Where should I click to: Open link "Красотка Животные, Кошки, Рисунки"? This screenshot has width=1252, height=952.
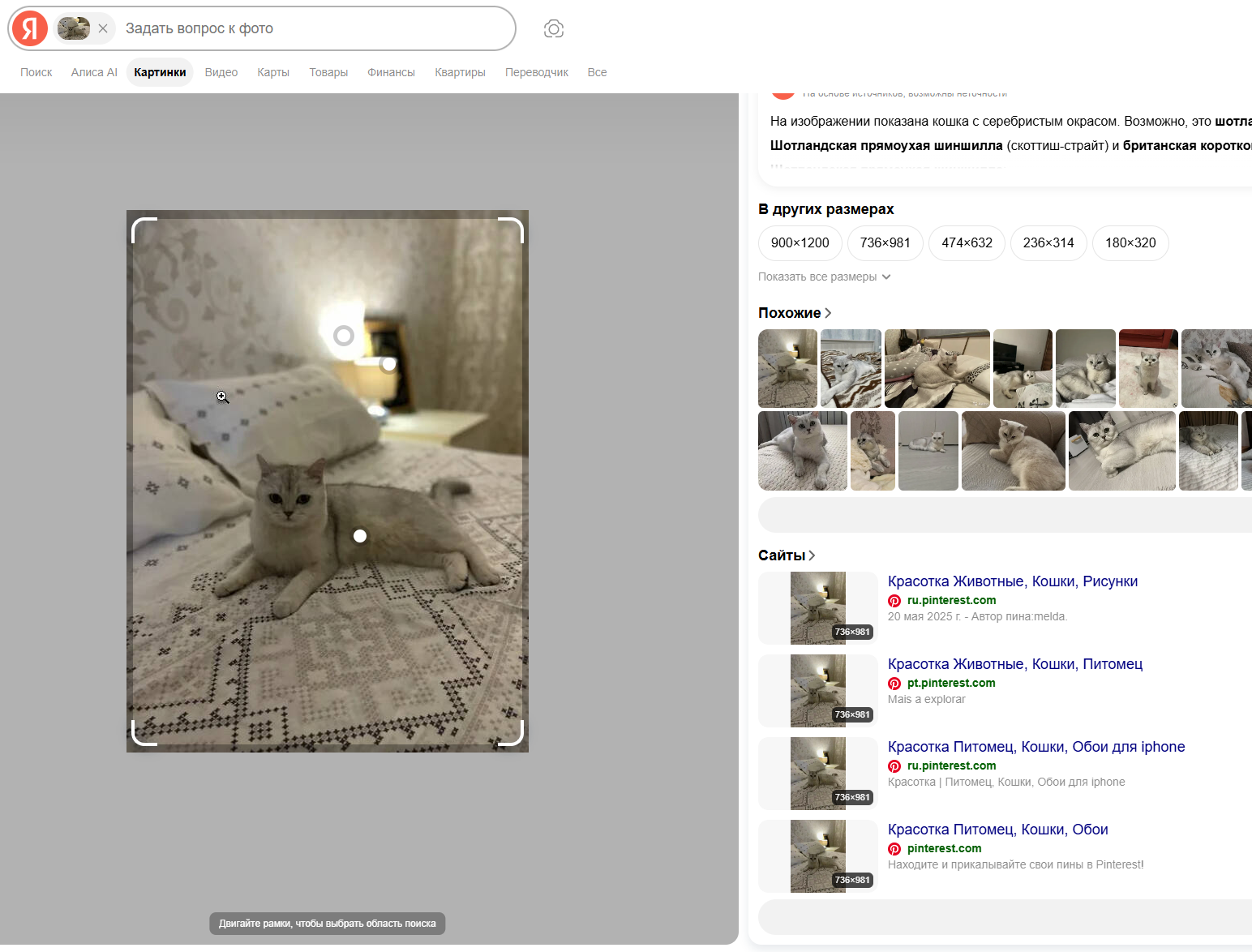[x=1013, y=581]
